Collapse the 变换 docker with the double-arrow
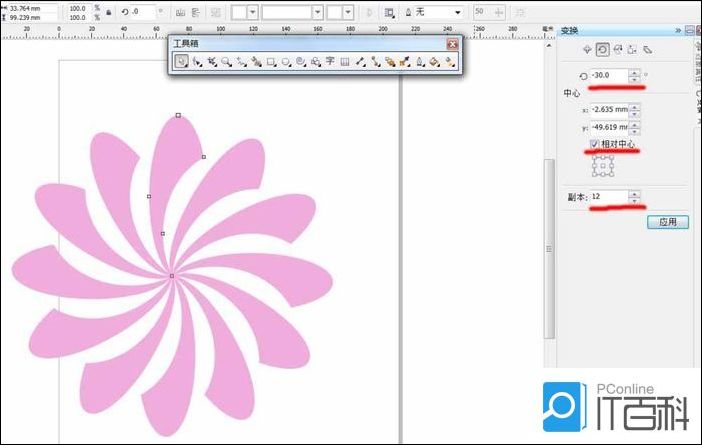702x445 pixels. tap(679, 30)
